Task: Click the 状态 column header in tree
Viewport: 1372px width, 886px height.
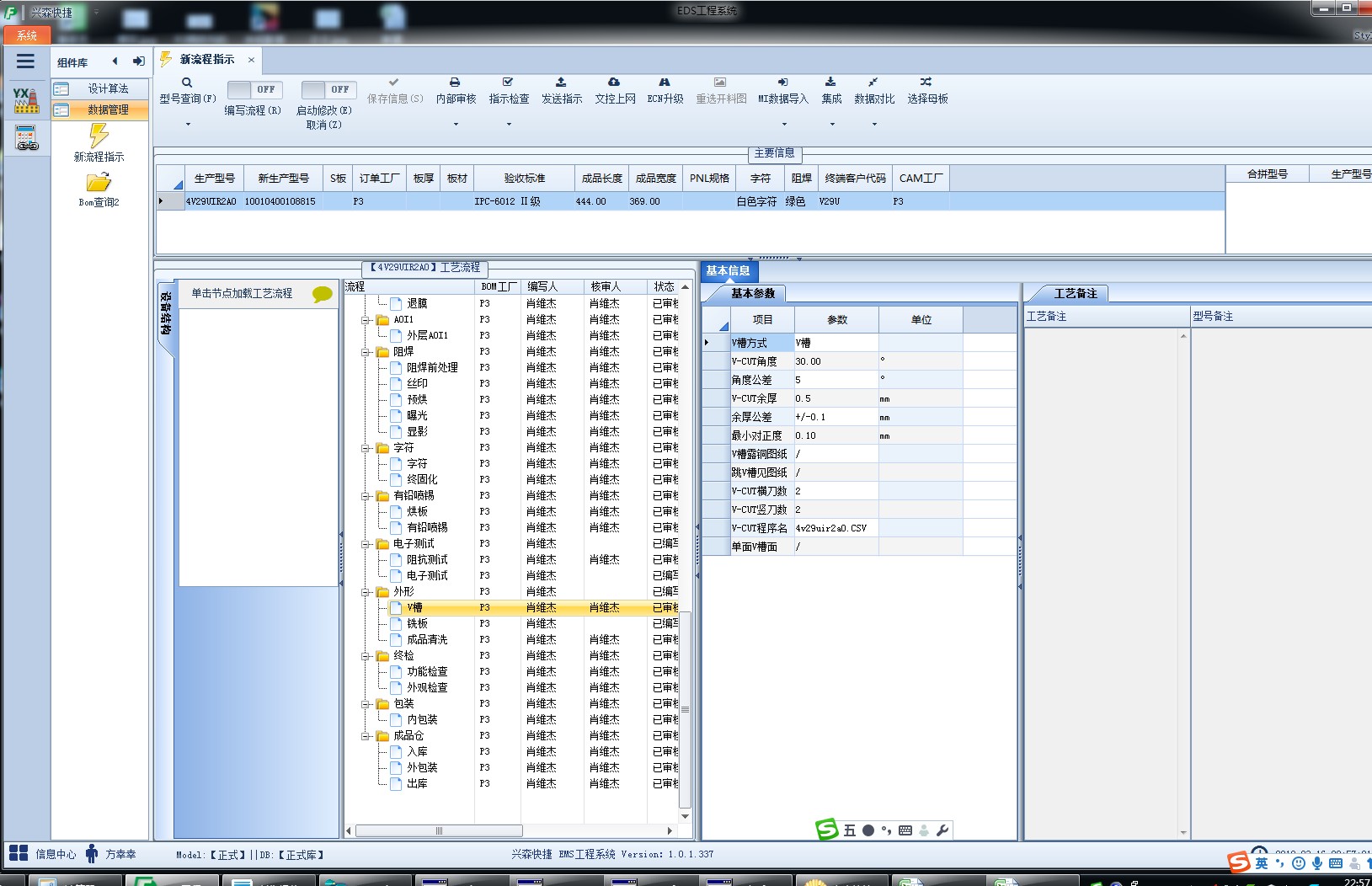Action: (664, 287)
